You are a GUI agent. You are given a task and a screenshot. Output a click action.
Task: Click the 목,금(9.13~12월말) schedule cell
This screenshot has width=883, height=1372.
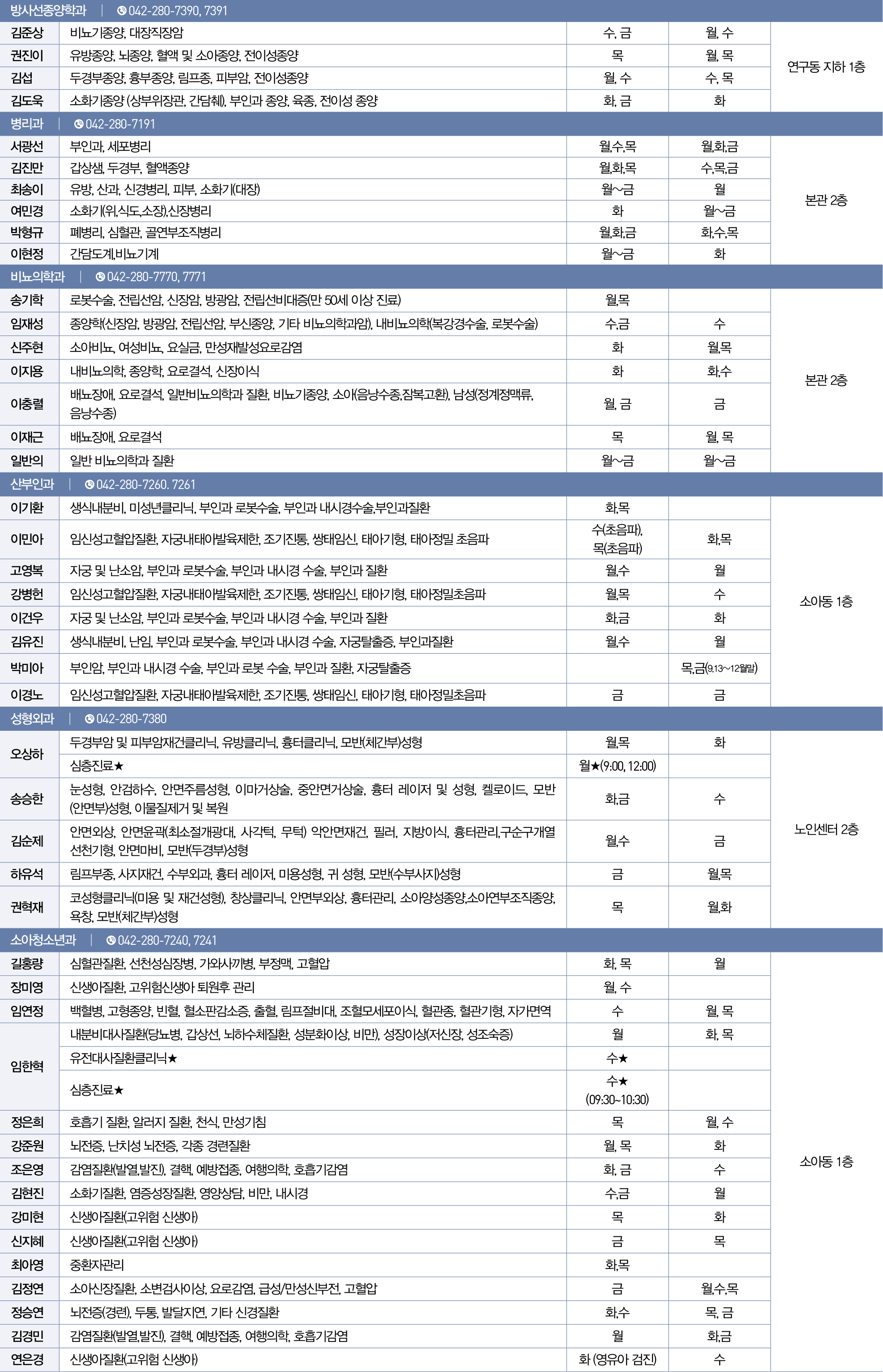tap(719, 668)
